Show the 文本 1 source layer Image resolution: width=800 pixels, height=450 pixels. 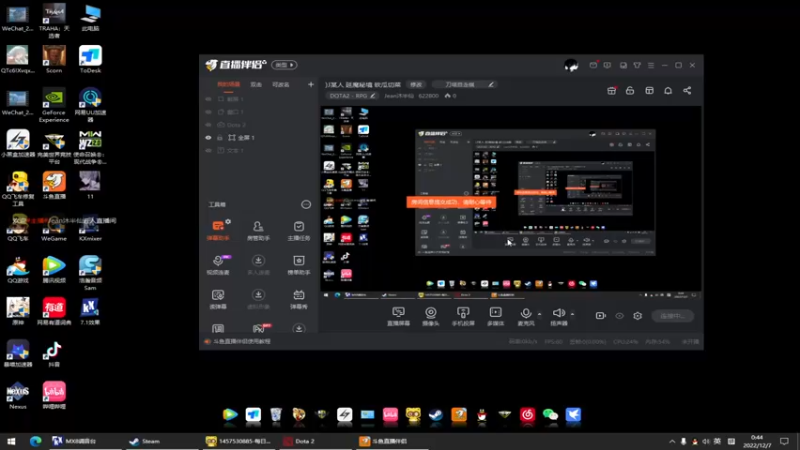coord(208,151)
